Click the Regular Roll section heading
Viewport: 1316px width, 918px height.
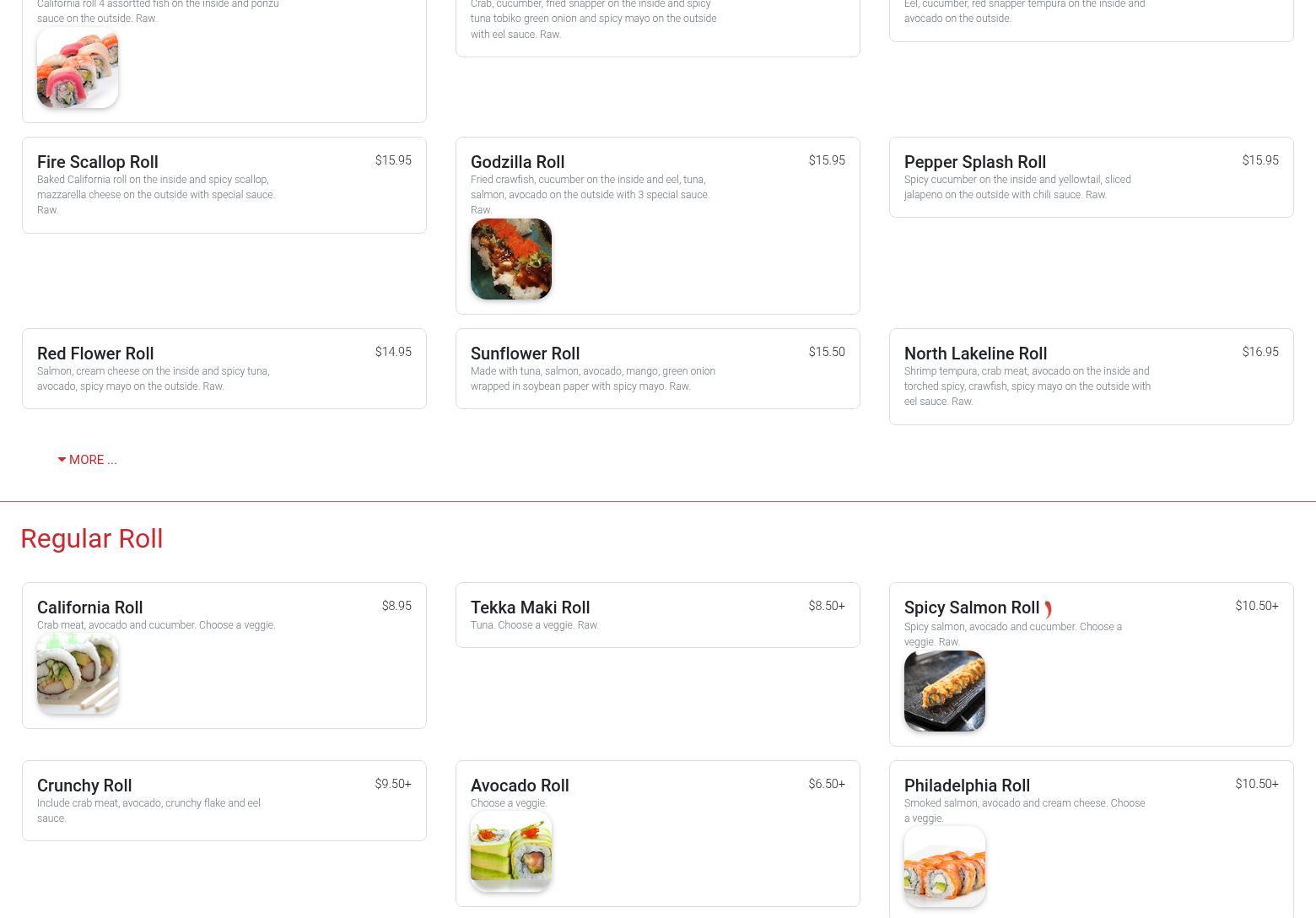point(92,538)
